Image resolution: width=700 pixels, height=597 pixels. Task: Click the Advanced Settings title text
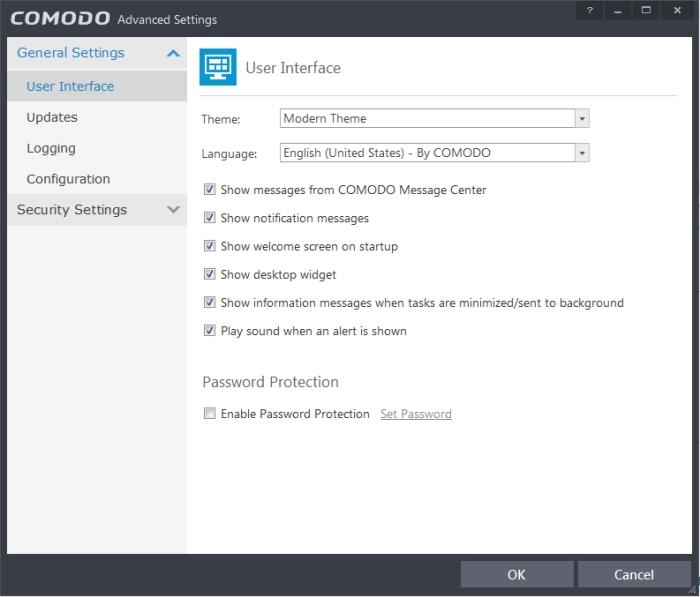[167, 20]
